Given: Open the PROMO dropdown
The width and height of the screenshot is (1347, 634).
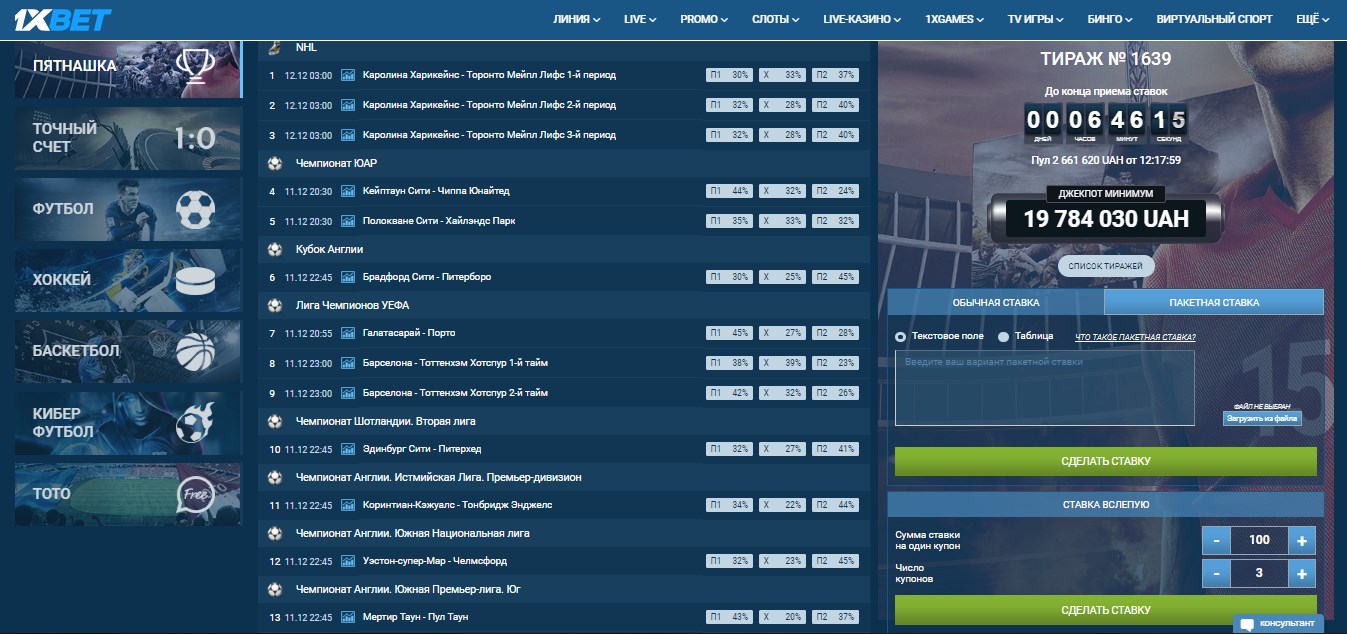Looking at the screenshot, I should coord(704,19).
